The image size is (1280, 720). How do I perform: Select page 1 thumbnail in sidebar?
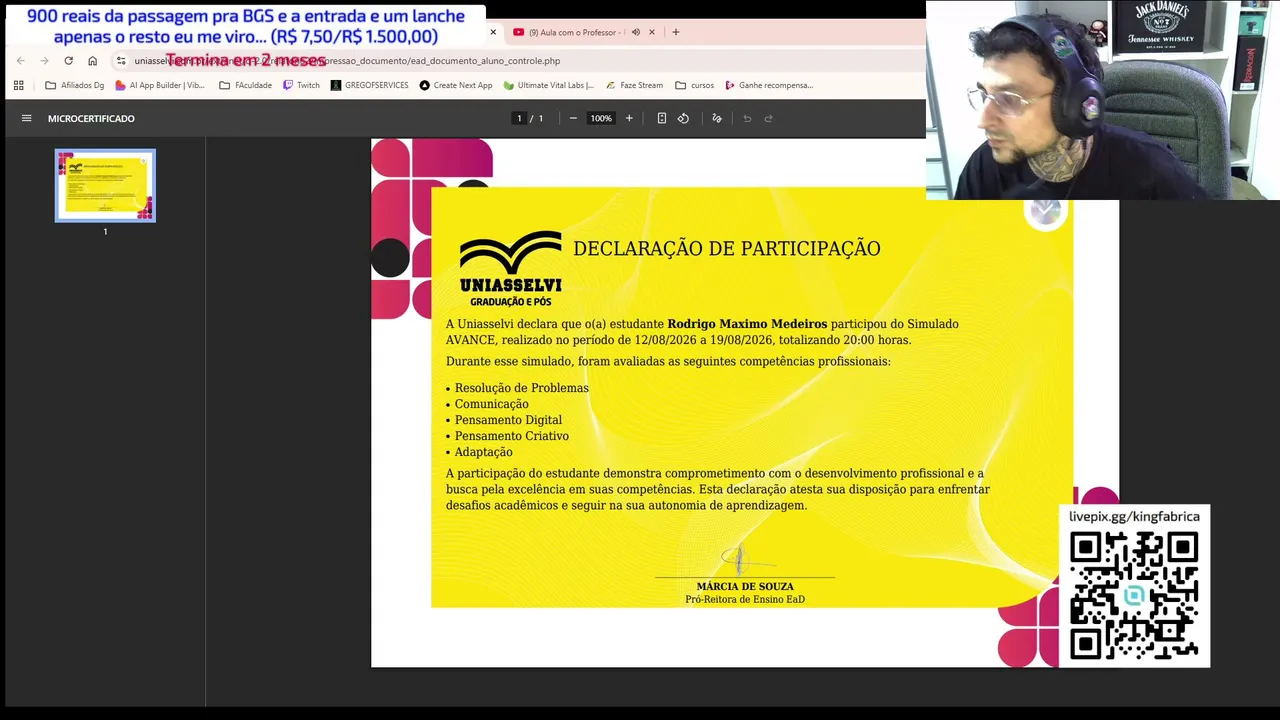click(105, 185)
